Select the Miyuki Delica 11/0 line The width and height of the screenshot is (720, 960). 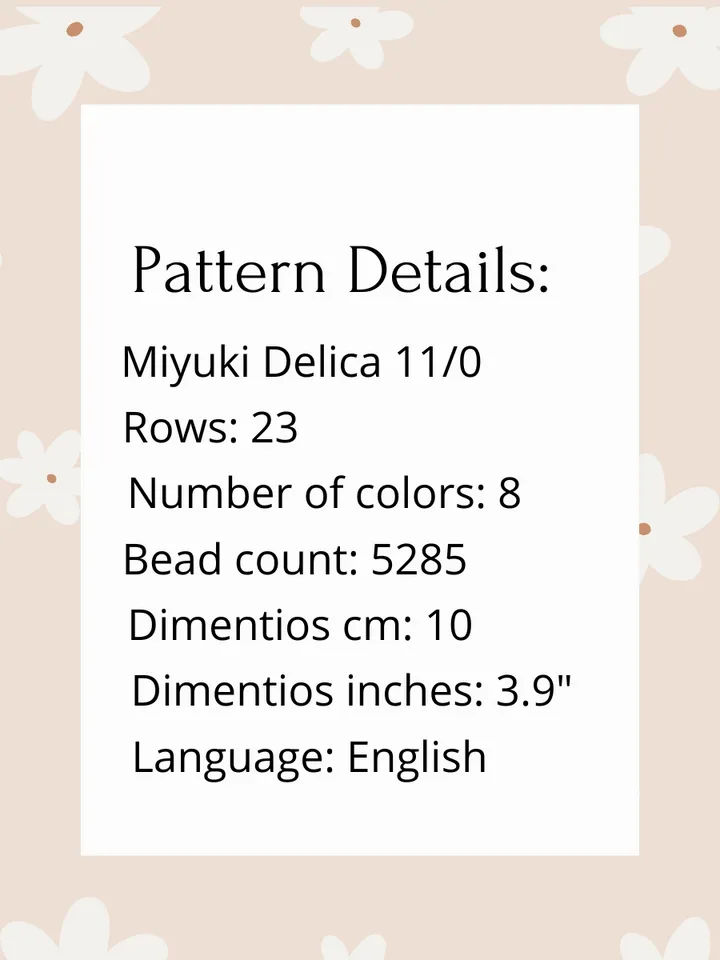302,363
